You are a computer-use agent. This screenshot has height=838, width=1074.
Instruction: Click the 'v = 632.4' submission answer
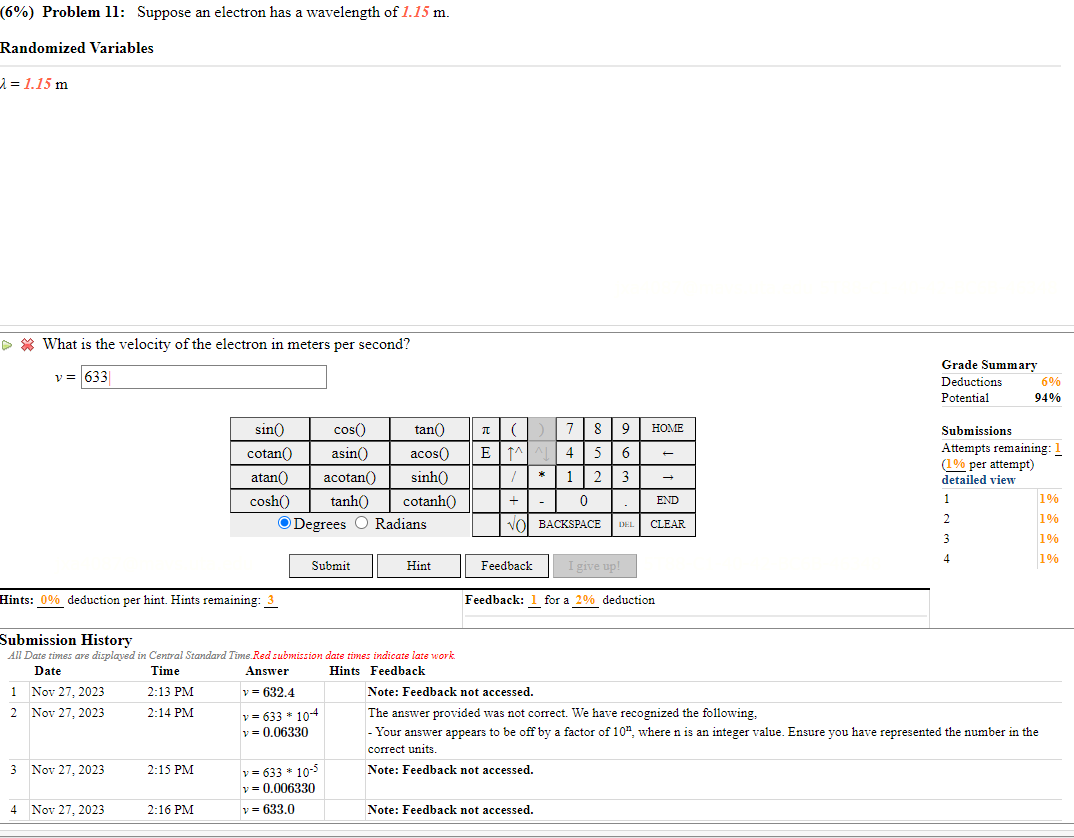(268, 693)
